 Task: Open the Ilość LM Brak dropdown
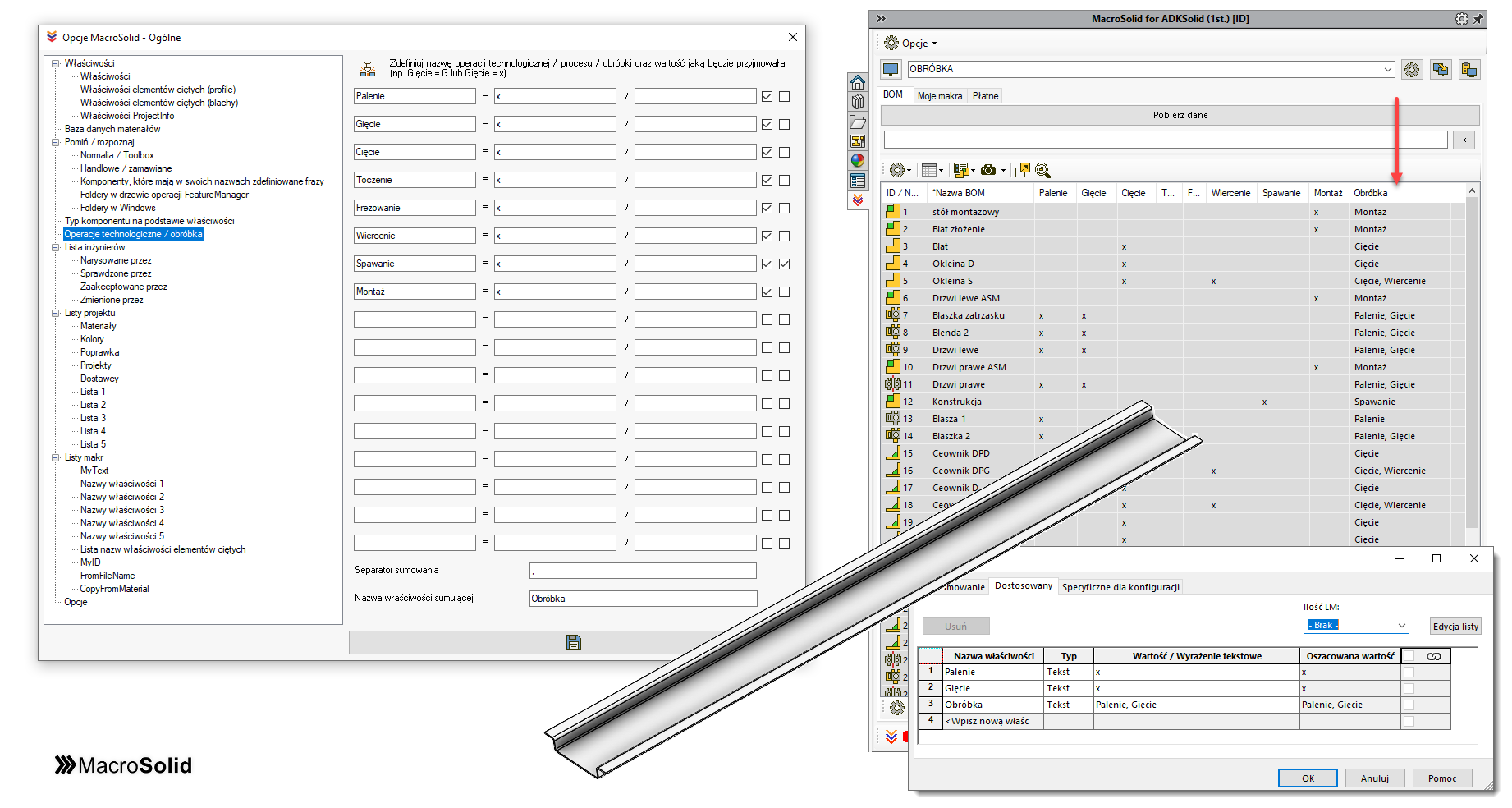pos(1401,625)
